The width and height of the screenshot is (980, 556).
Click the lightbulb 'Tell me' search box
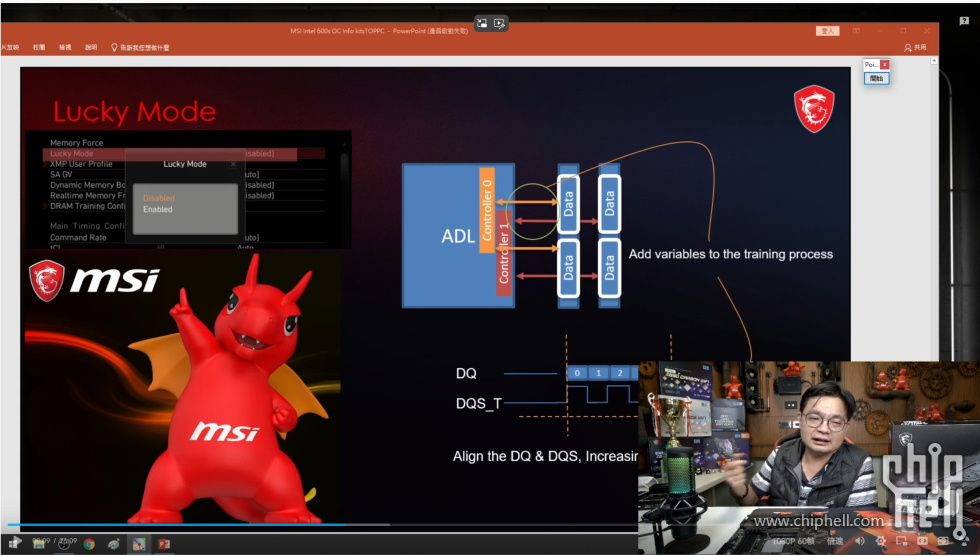tap(140, 47)
